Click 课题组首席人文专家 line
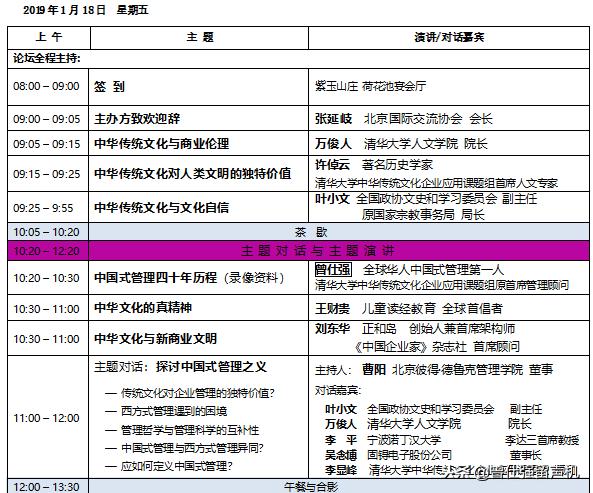This screenshot has width=593, height=493. pyautogui.click(x=436, y=183)
